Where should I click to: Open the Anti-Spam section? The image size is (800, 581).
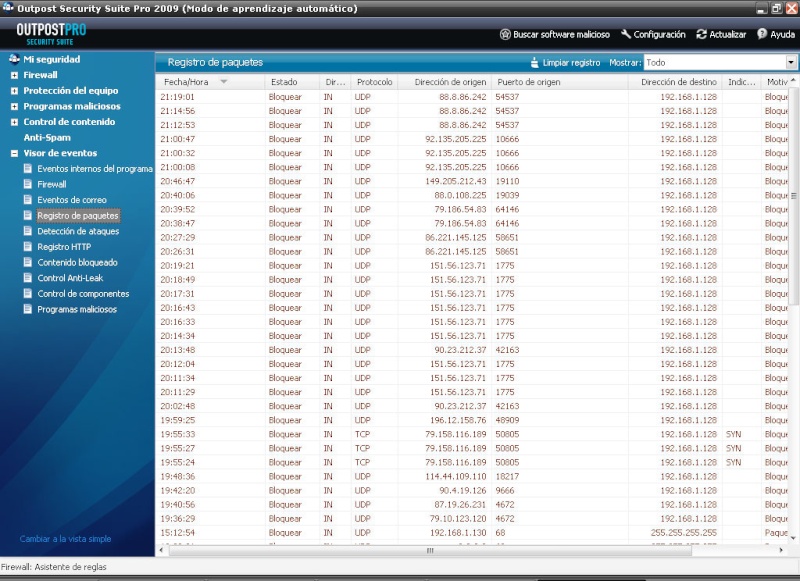click(x=47, y=137)
